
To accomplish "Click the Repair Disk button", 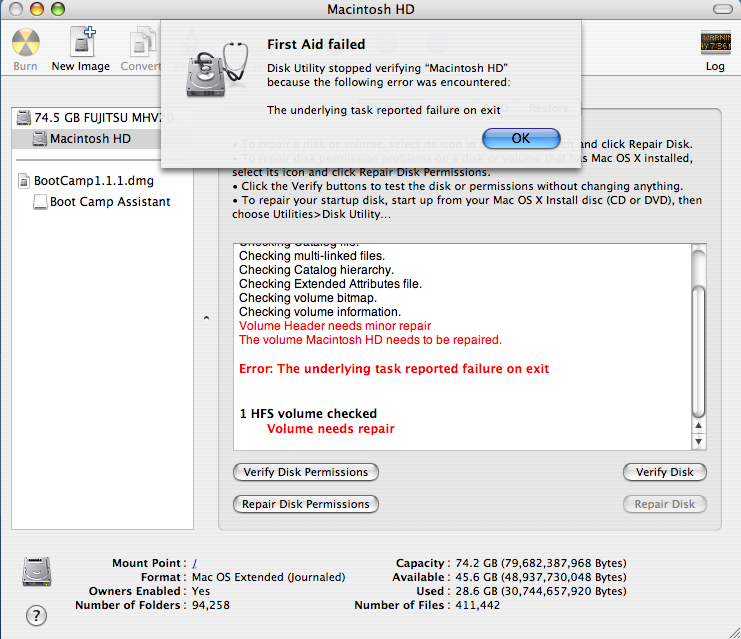I will (x=664, y=504).
